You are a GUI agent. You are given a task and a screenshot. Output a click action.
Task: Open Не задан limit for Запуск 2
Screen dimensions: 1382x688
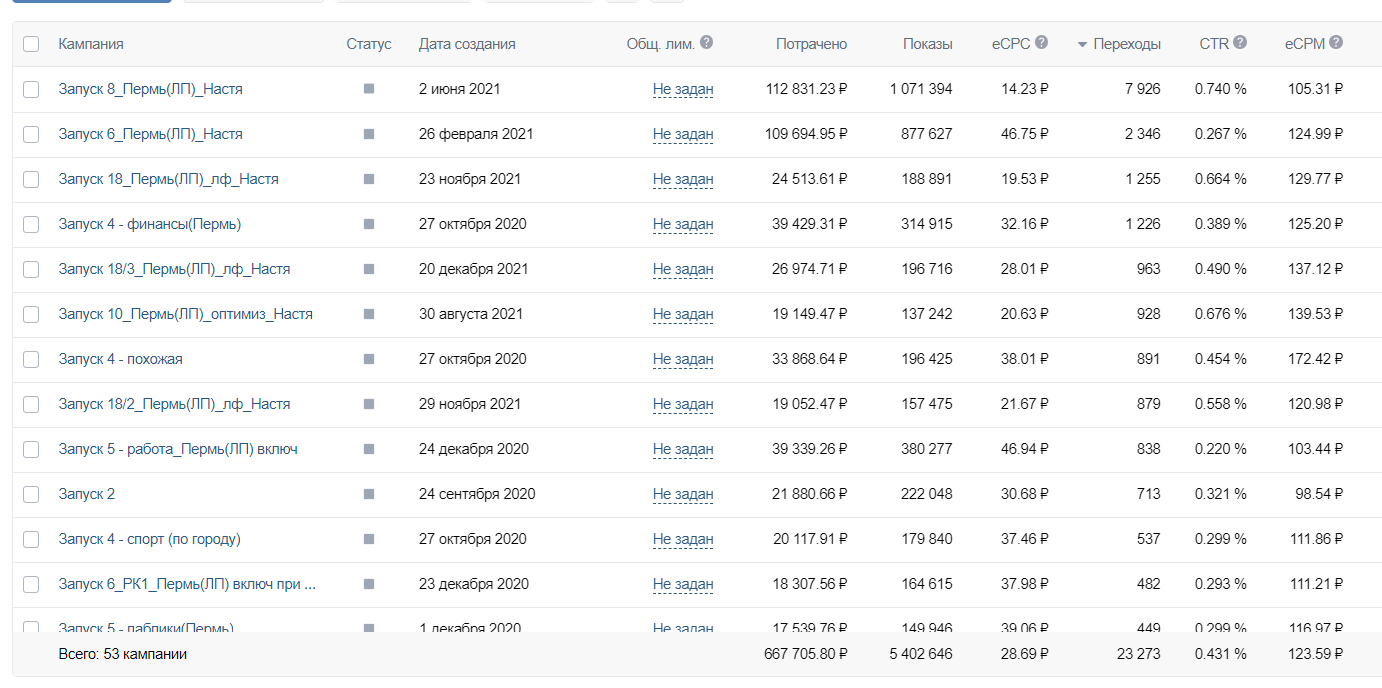click(x=683, y=494)
